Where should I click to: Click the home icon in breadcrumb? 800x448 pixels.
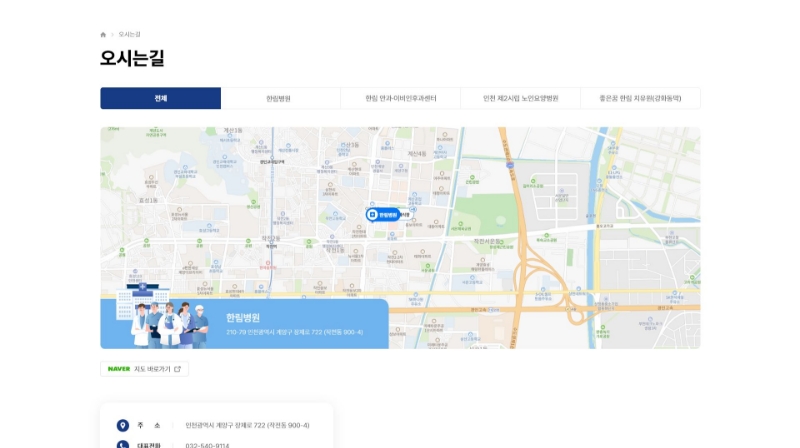103,35
